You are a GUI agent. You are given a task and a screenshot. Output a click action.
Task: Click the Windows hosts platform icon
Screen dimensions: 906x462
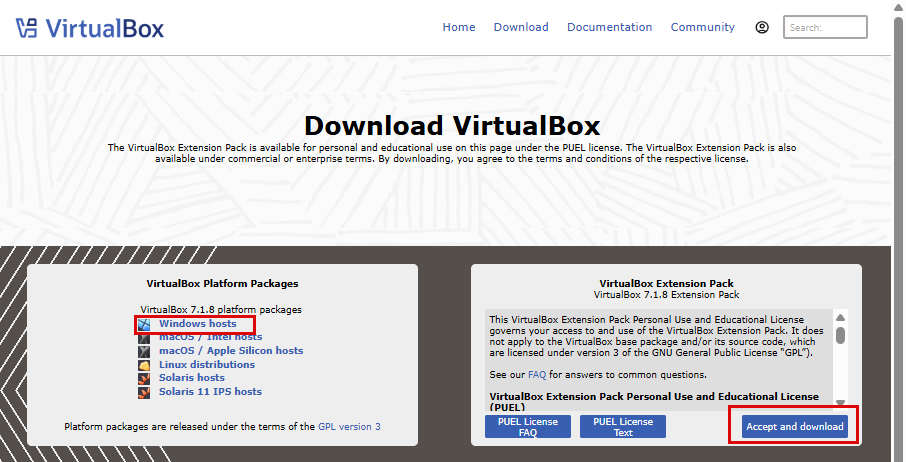145,325
